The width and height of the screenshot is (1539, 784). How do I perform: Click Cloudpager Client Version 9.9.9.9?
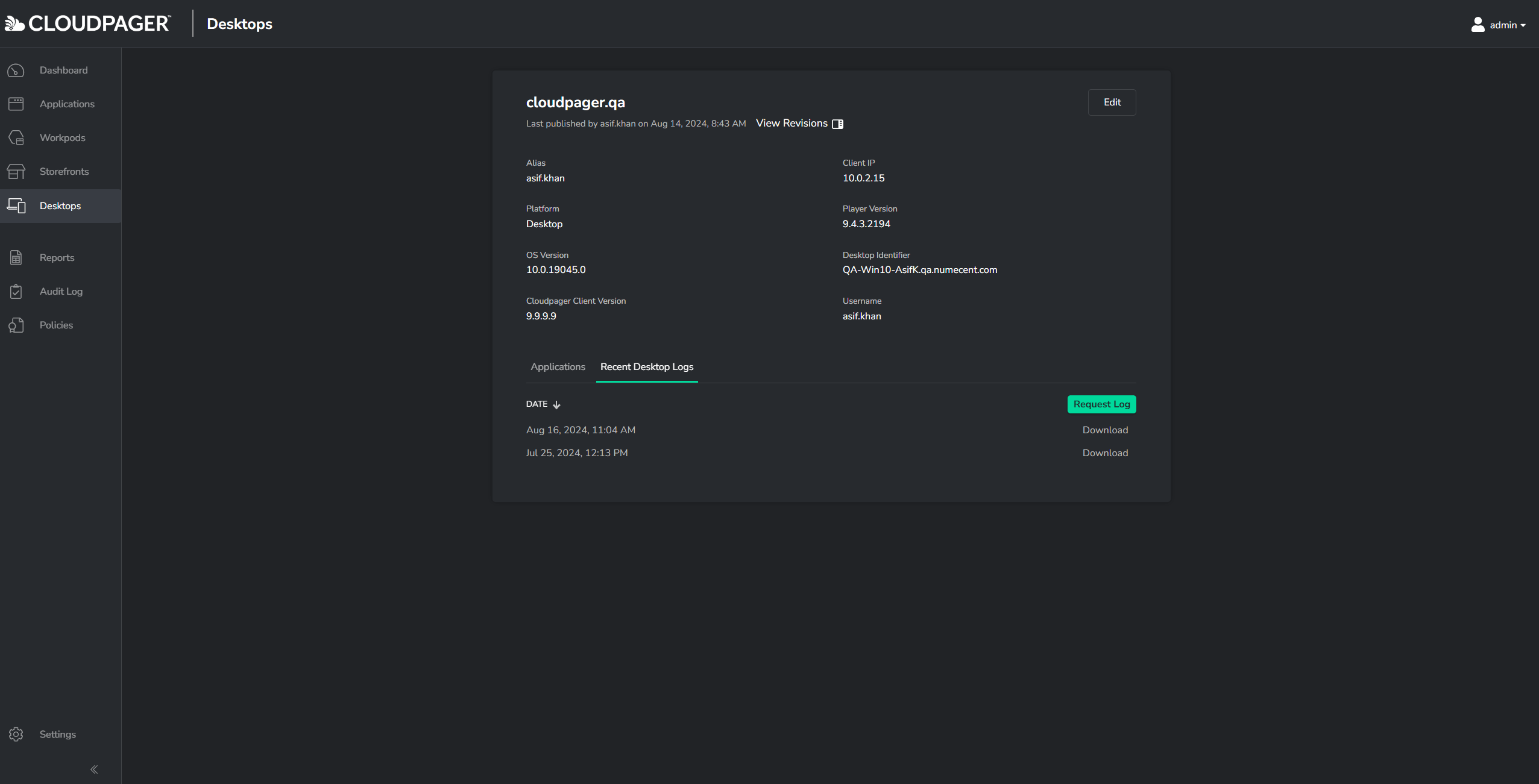pos(541,316)
